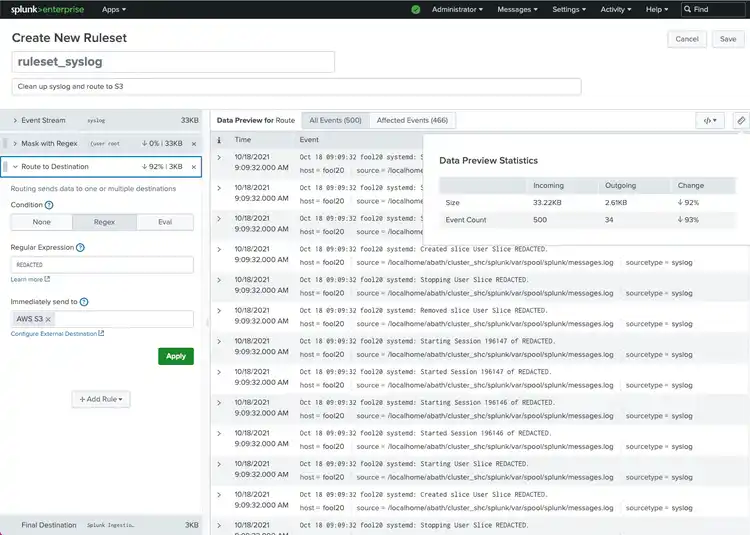Open Configure External Destination link
This screenshot has width=750, height=535.
coord(56,333)
